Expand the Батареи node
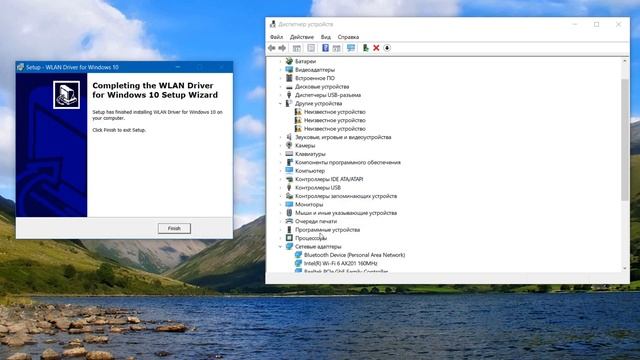640x360 pixels. click(x=280, y=61)
